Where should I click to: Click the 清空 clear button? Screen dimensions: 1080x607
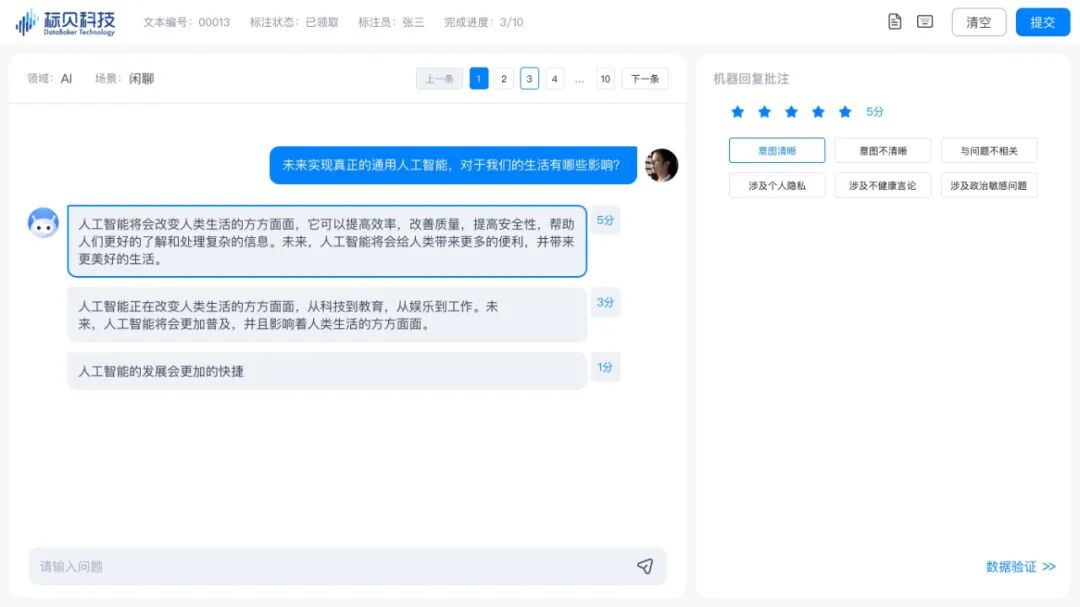978,21
